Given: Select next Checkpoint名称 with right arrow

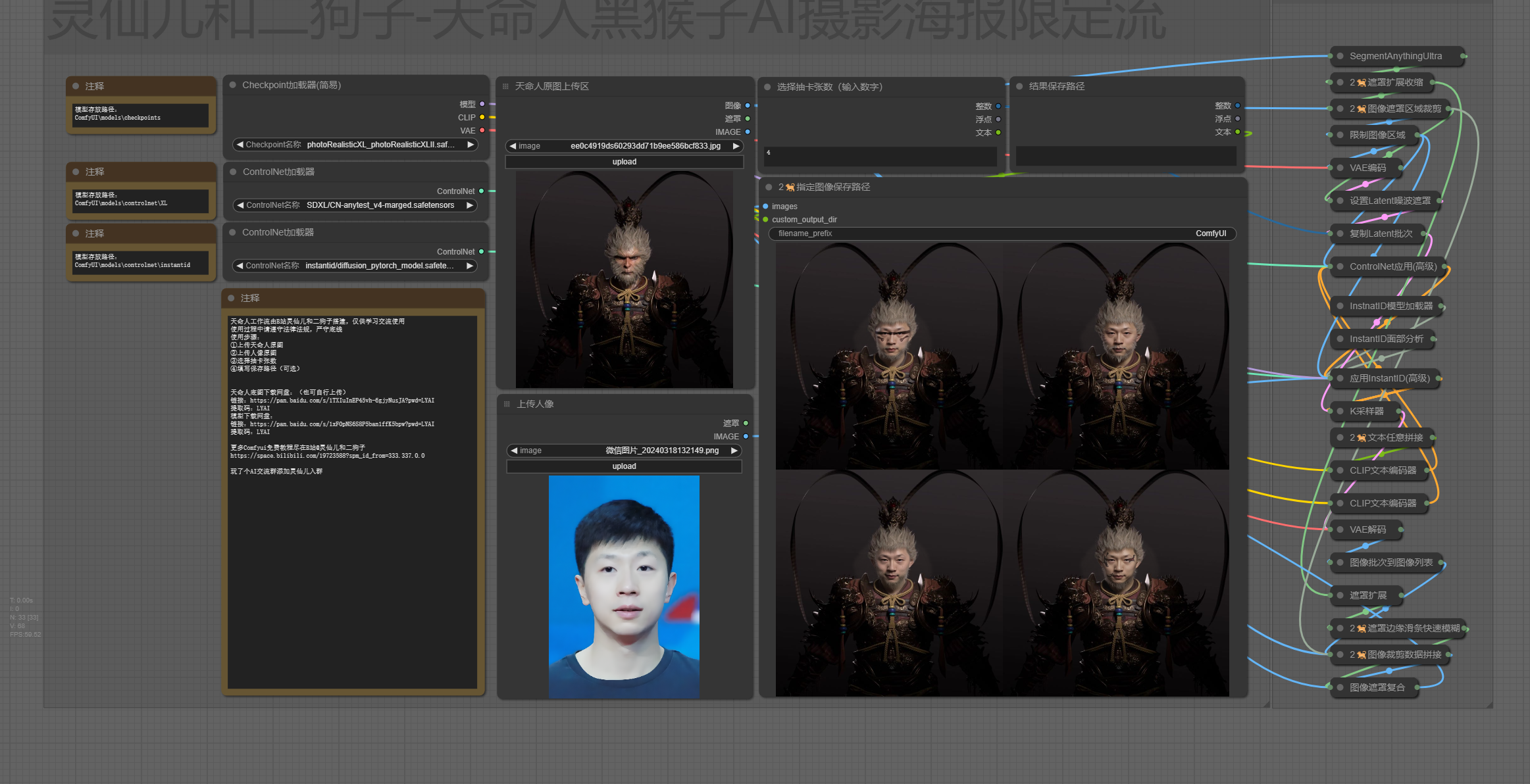Looking at the screenshot, I should [471, 145].
